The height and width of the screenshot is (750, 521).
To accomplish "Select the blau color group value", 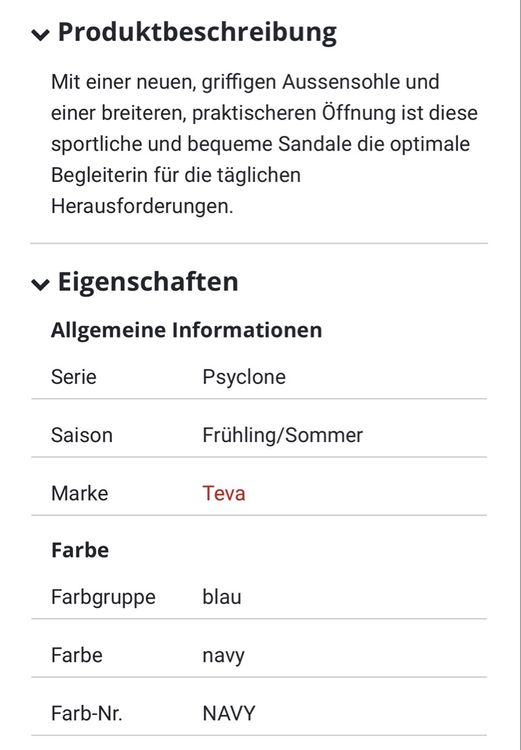I will click(x=222, y=597).
